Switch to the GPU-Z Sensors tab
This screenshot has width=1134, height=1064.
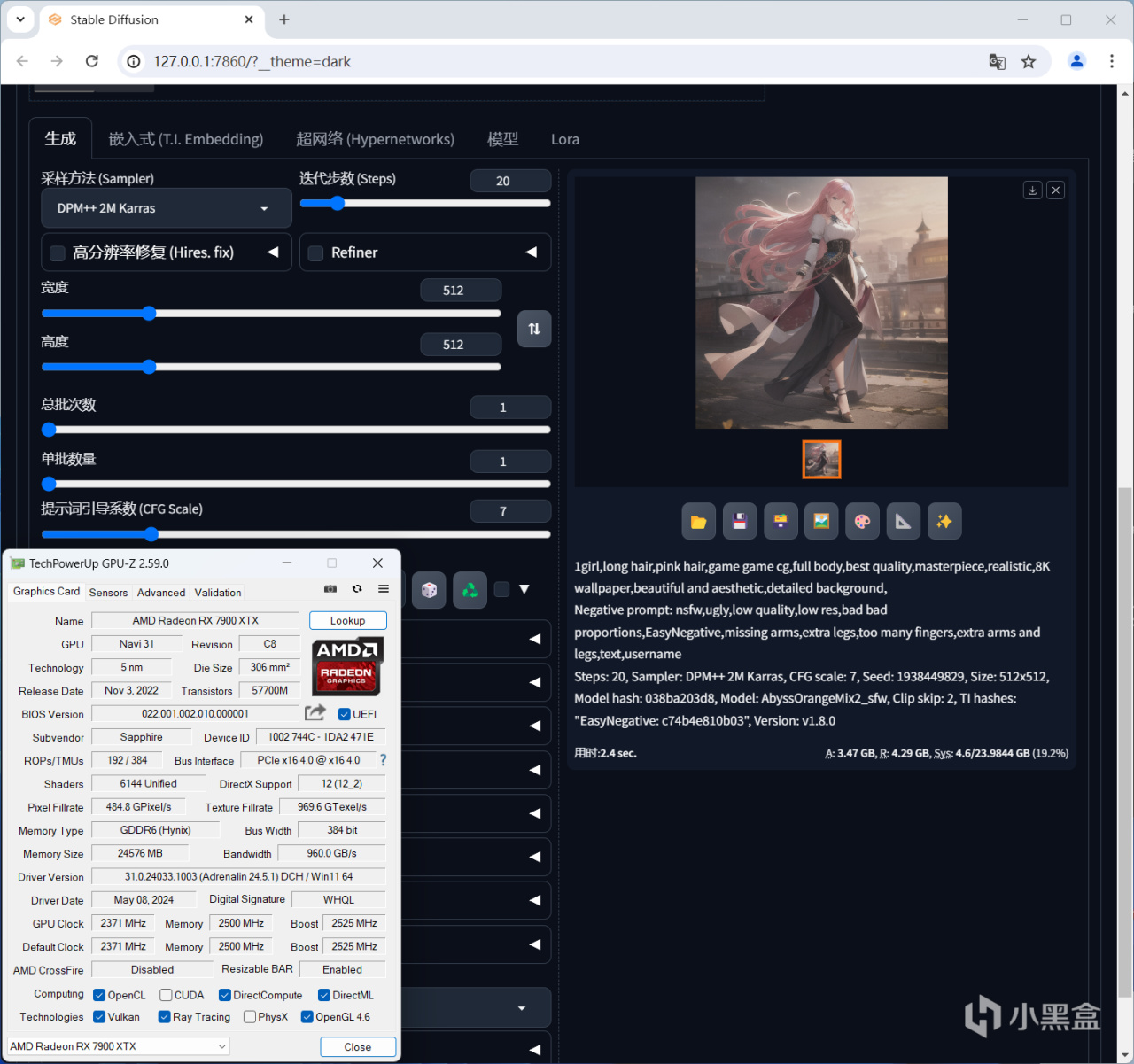[x=108, y=593]
